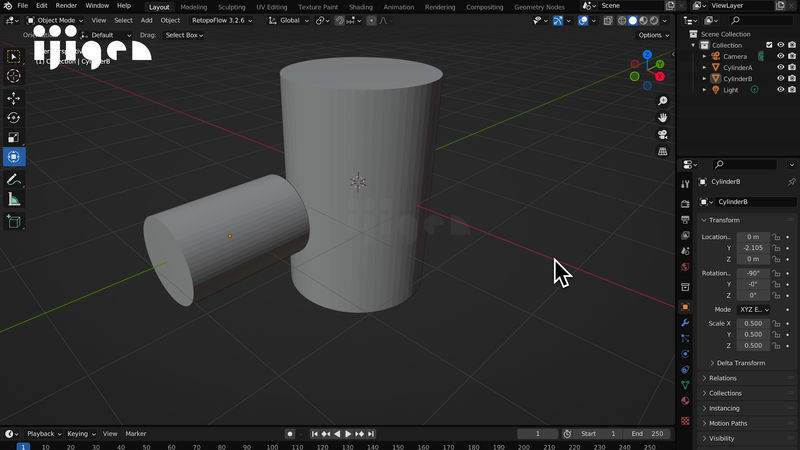Open the File menu

pos(22,6)
